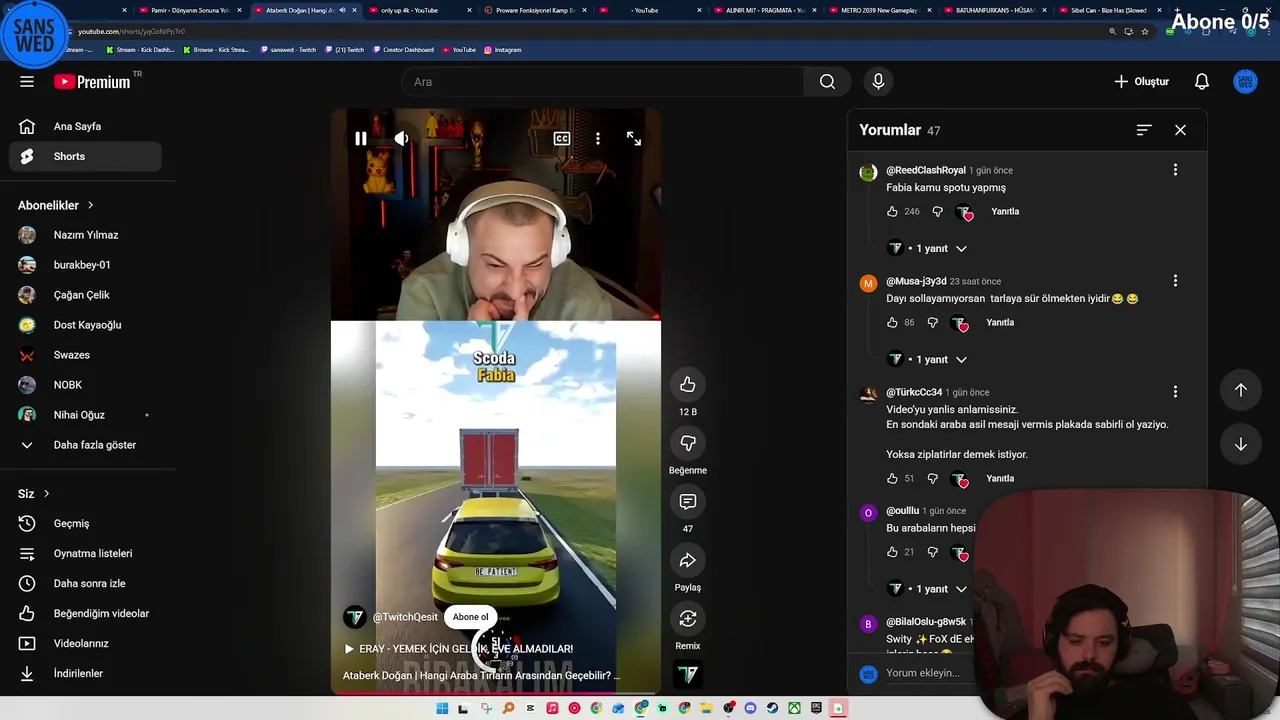
Task: Go to the next Short with down arrow
Action: pyautogui.click(x=1241, y=444)
